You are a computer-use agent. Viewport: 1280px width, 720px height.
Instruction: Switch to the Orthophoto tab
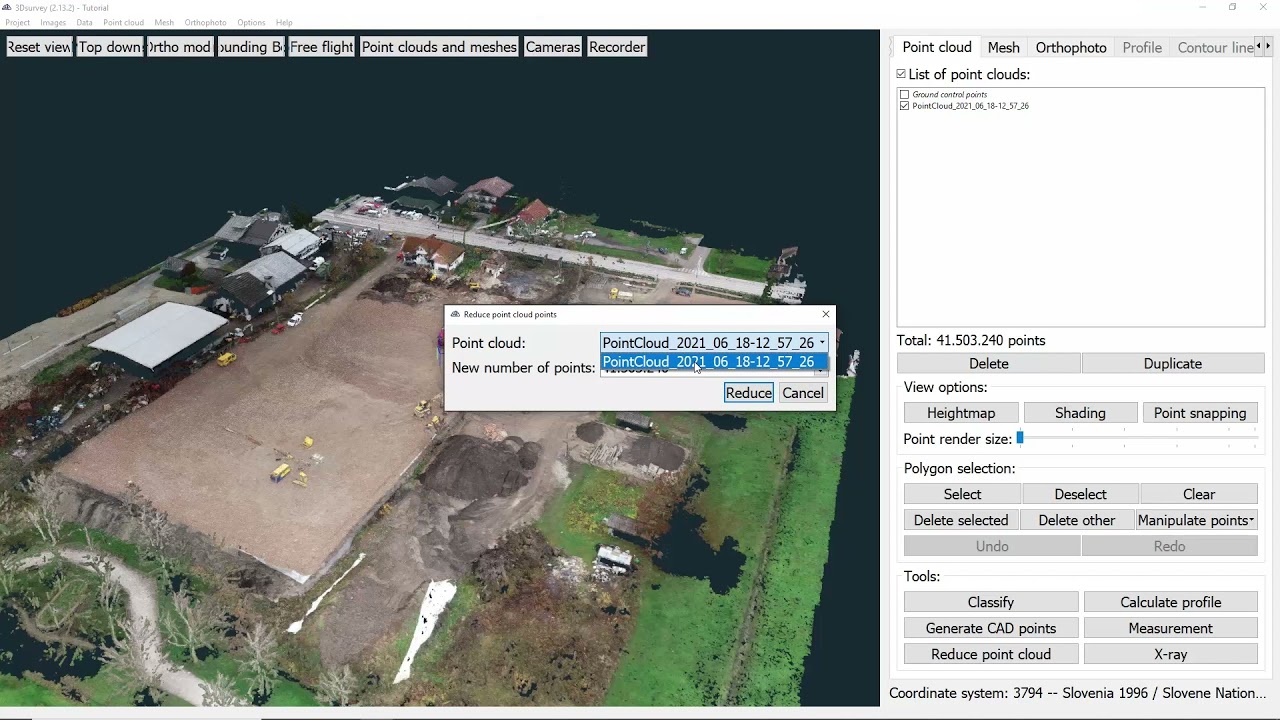[x=1071, y=47]
